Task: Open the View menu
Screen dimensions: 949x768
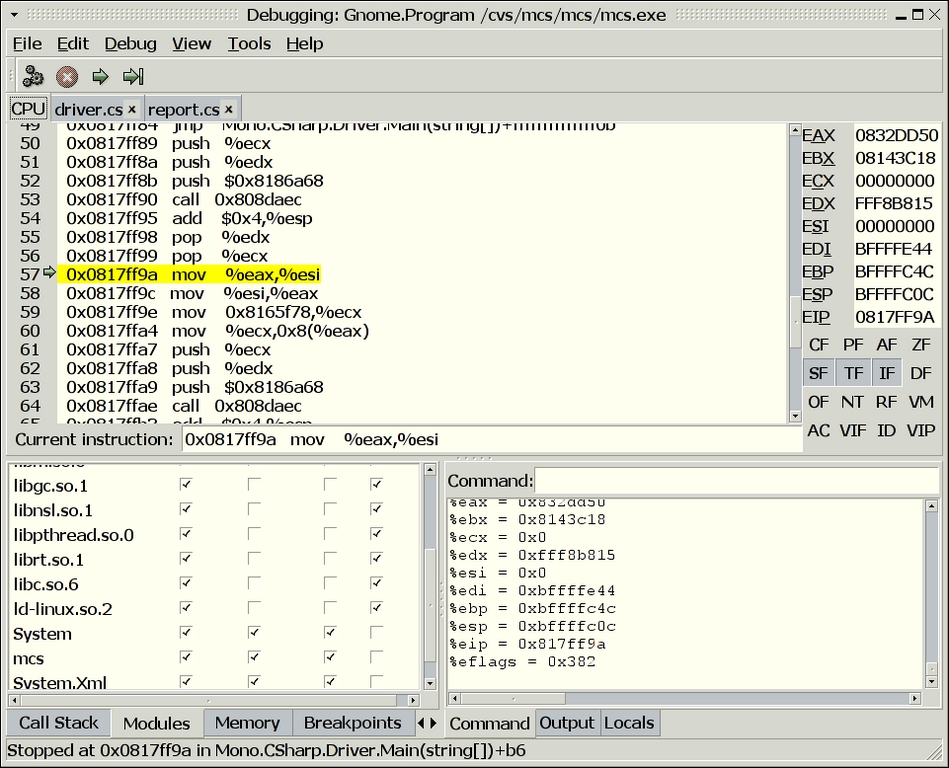Action: pyautogui.click(x=191, y=43)
